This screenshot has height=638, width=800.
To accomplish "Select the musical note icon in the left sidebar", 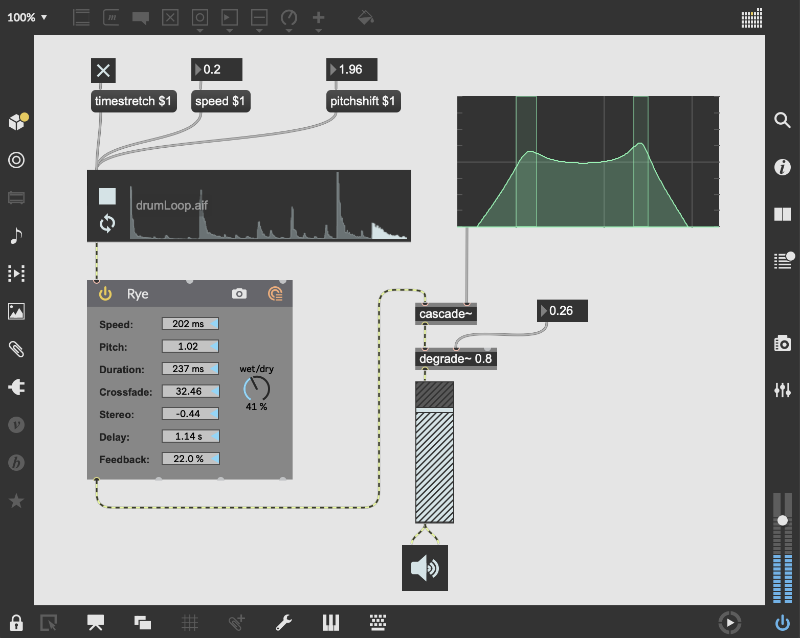I will click(x=16, y=235).
